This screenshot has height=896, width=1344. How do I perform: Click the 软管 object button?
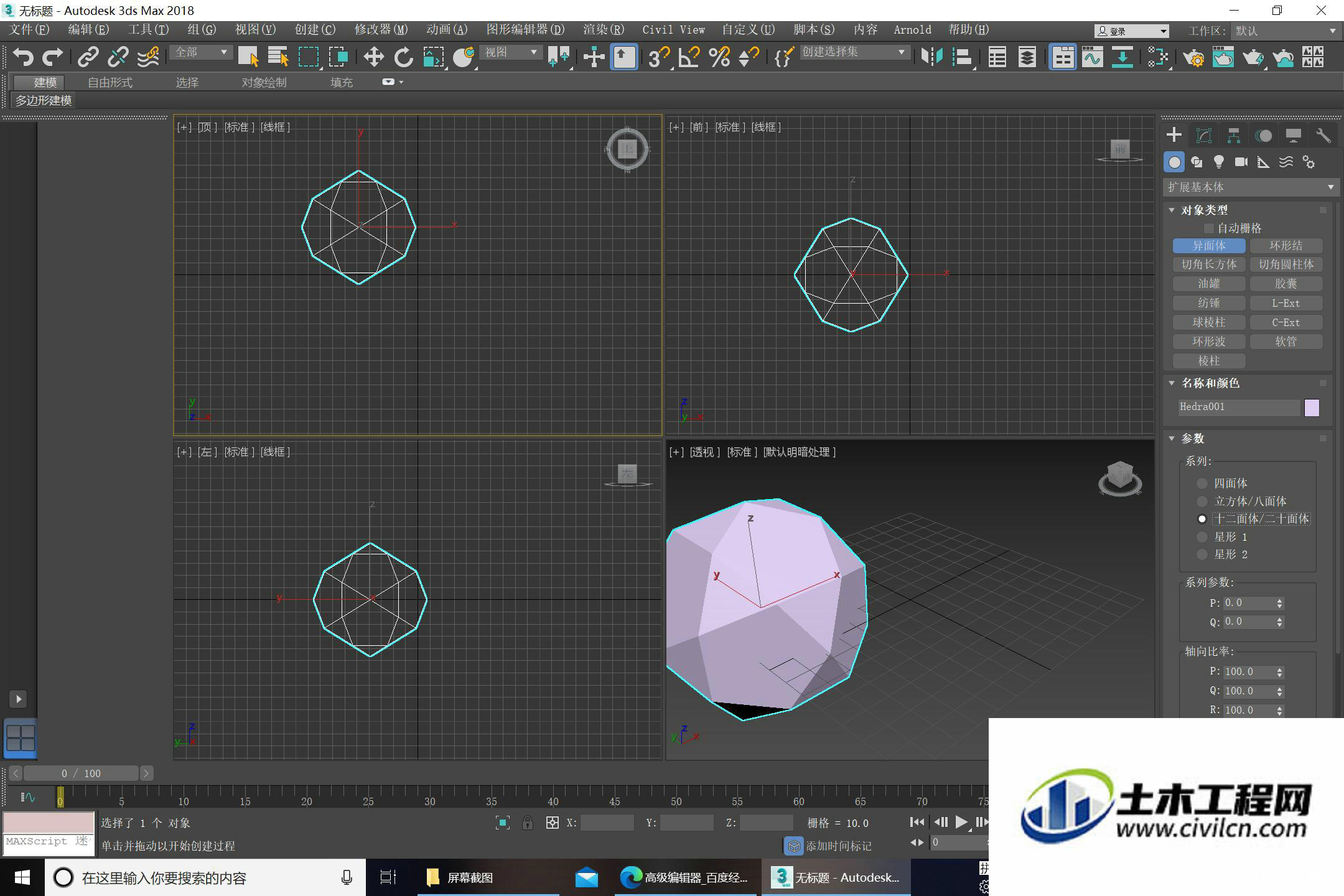1286,342
